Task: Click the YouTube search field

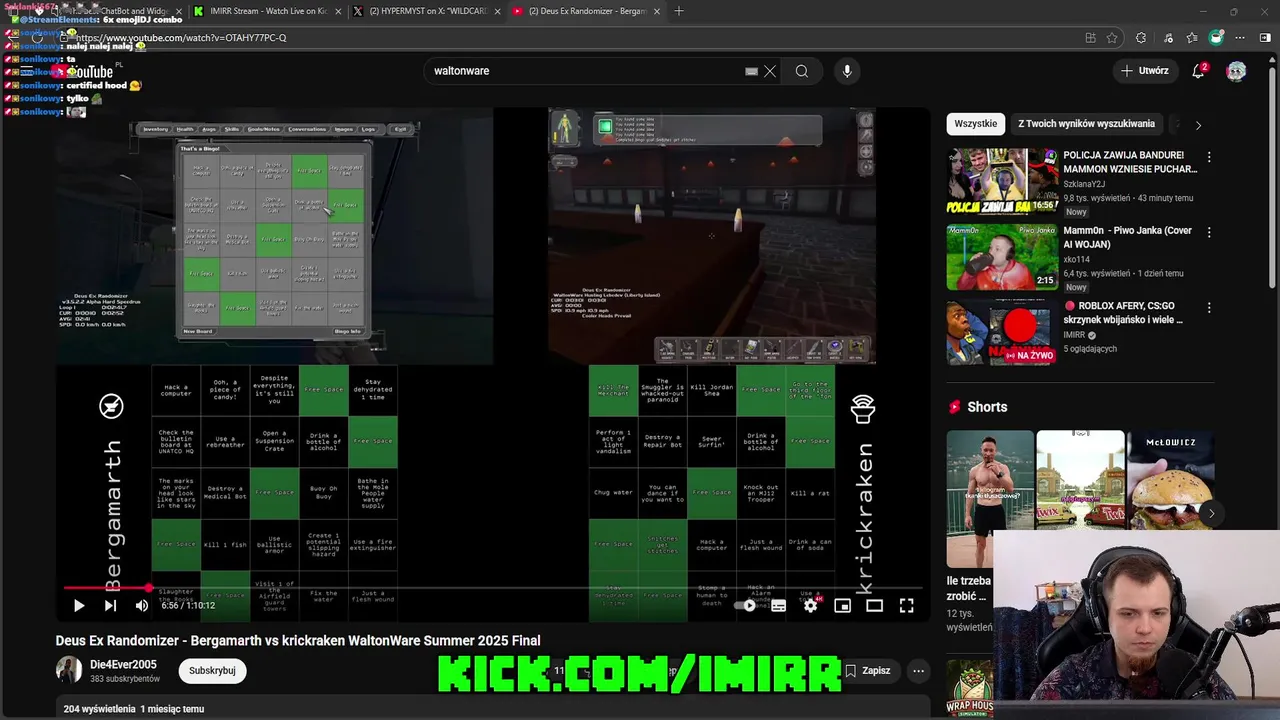Action: point(585,71)
